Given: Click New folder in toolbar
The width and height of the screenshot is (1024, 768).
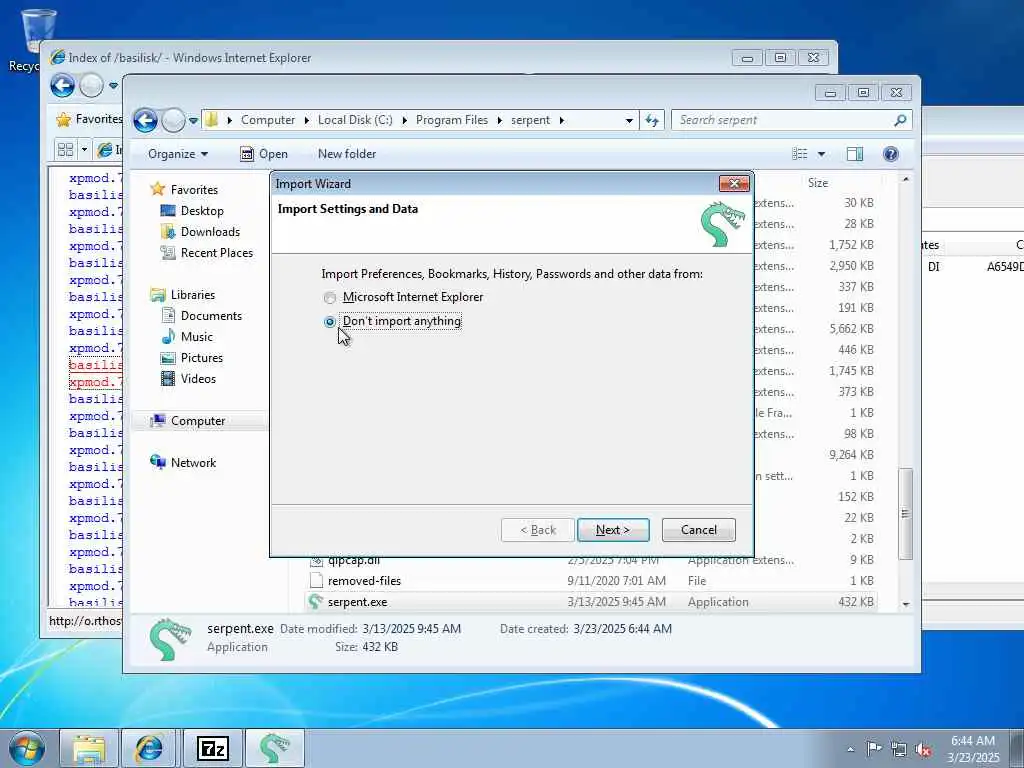Looking at the screenshot, I should [x=347, y=154].
